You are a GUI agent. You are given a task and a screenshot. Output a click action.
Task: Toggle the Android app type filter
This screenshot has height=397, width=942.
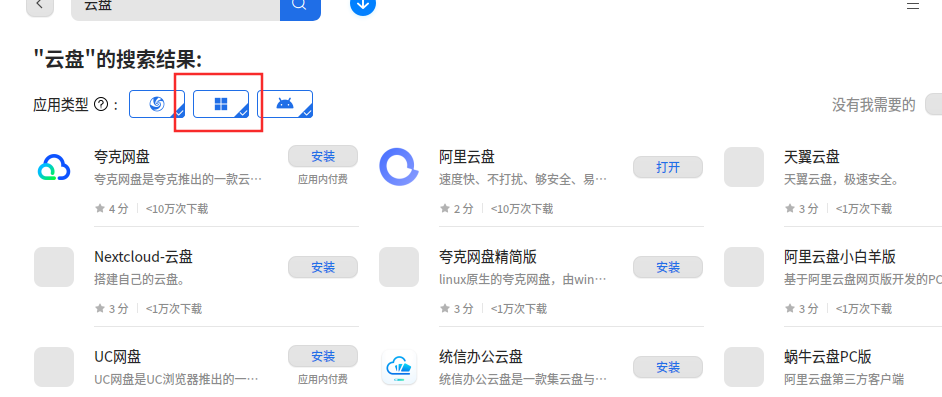[x=285, y=104]
